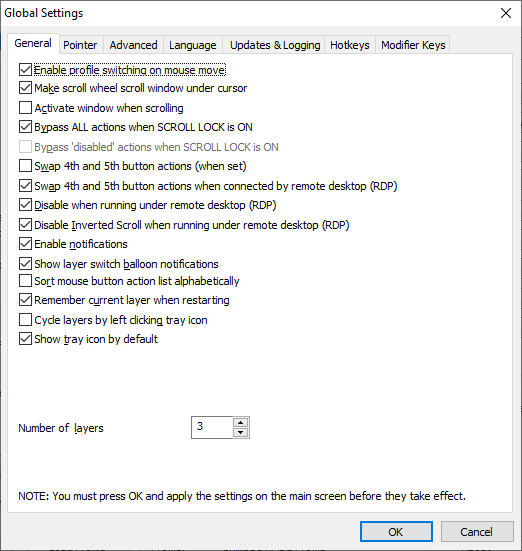Click the Cancel button

tap(477, 532)
